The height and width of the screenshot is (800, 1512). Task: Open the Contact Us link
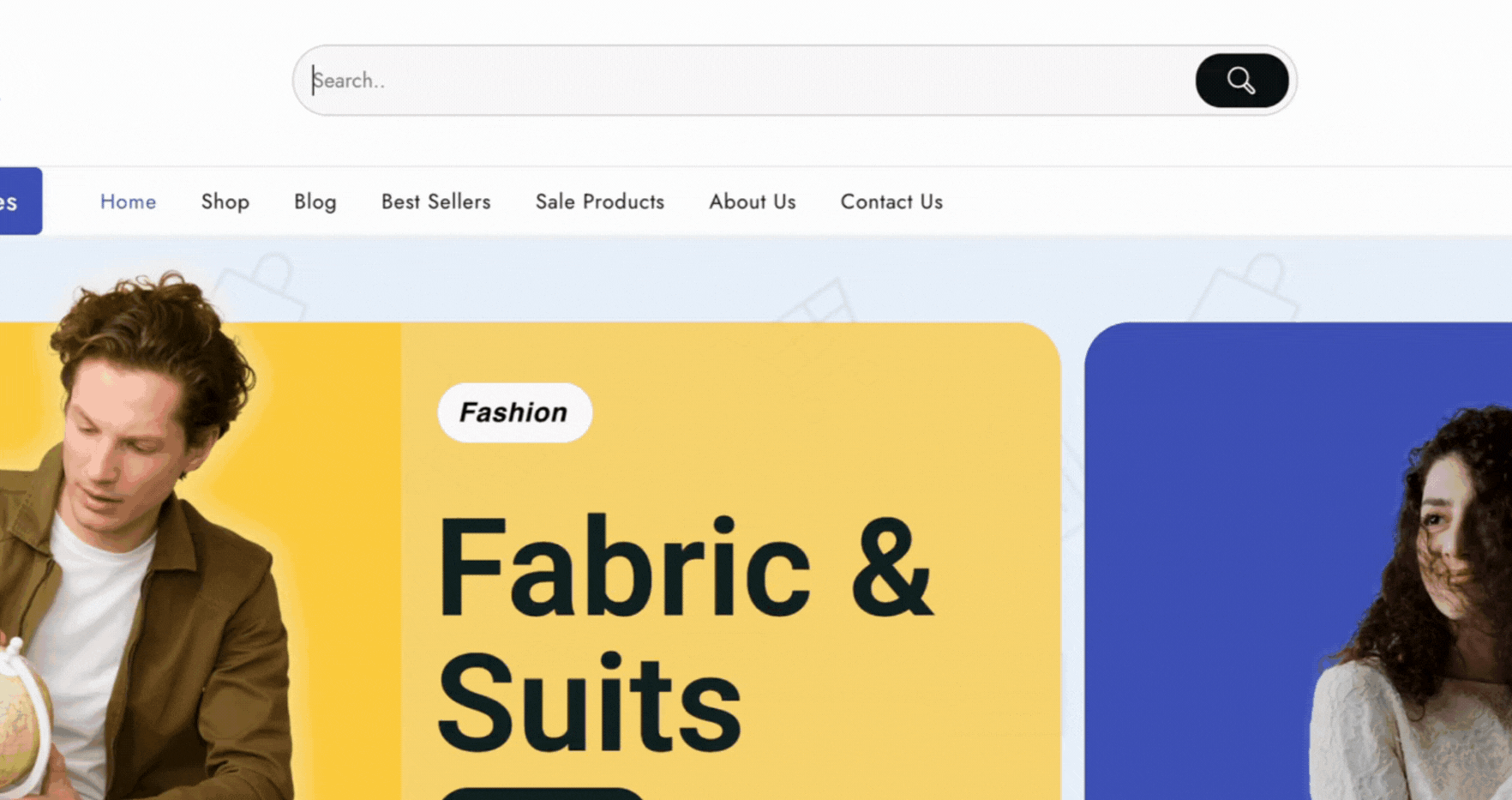[x=891, y=202]
